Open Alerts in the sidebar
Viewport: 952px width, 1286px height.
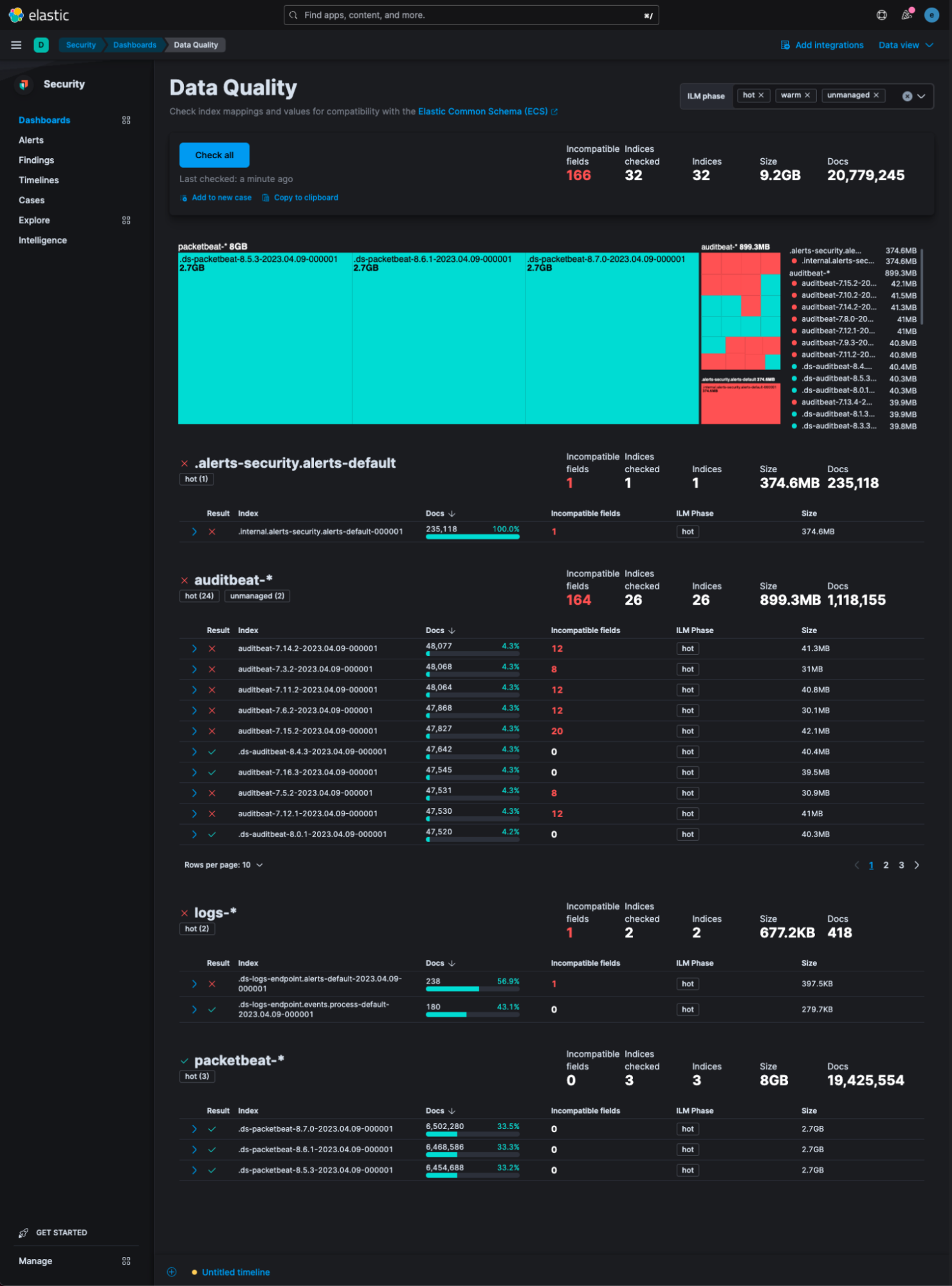[31, 140]
